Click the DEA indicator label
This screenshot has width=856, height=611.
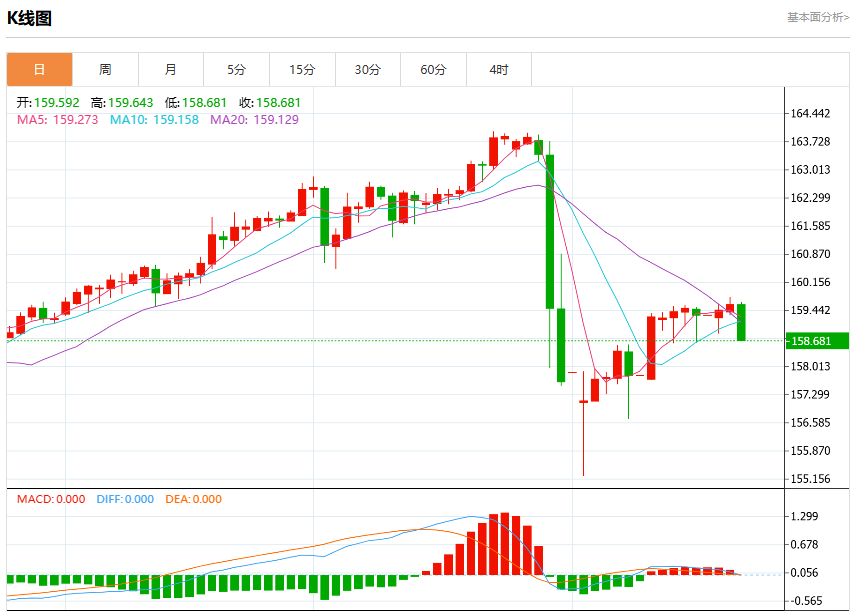point(193,499)
